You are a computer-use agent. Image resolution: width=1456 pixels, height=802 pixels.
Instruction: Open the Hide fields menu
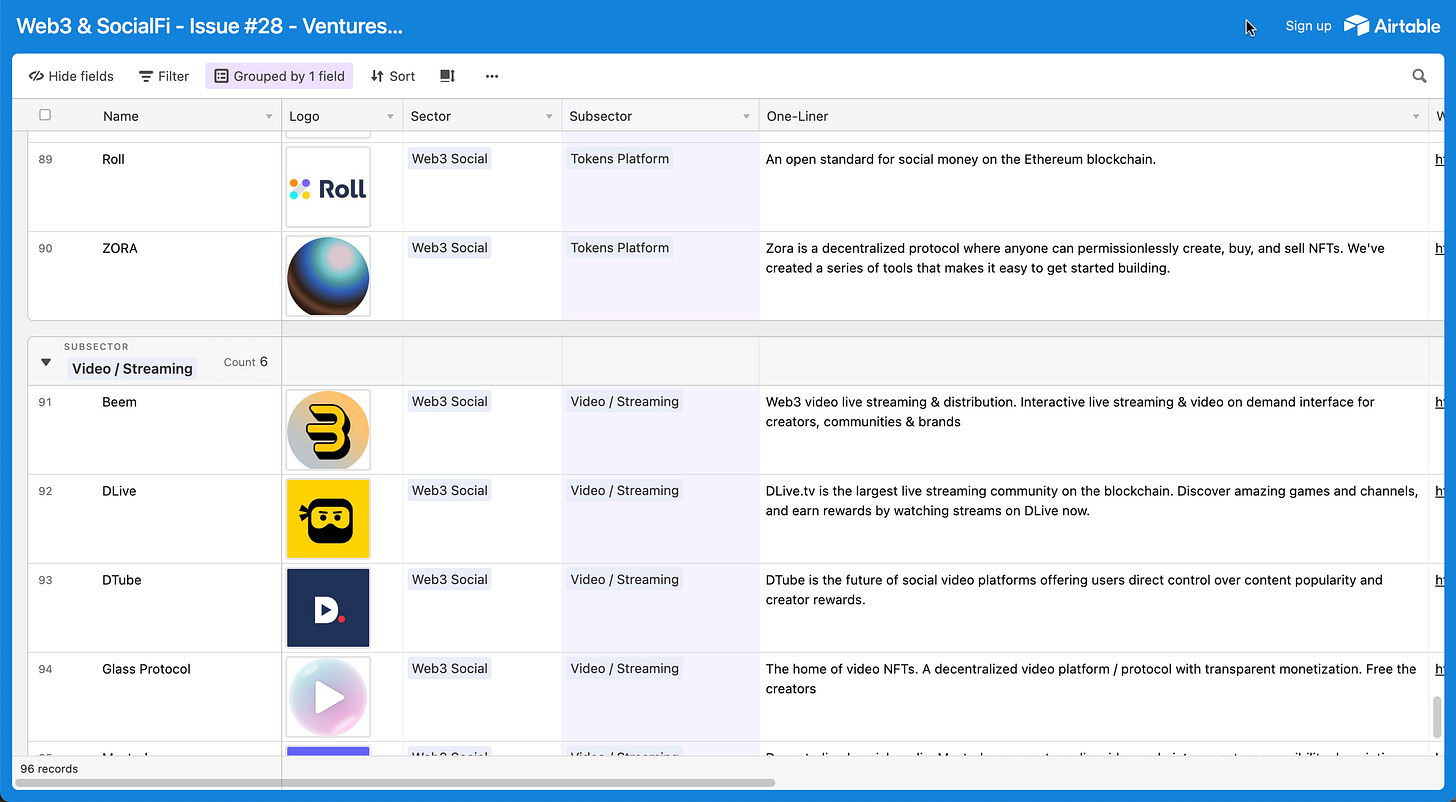point(71,76)
